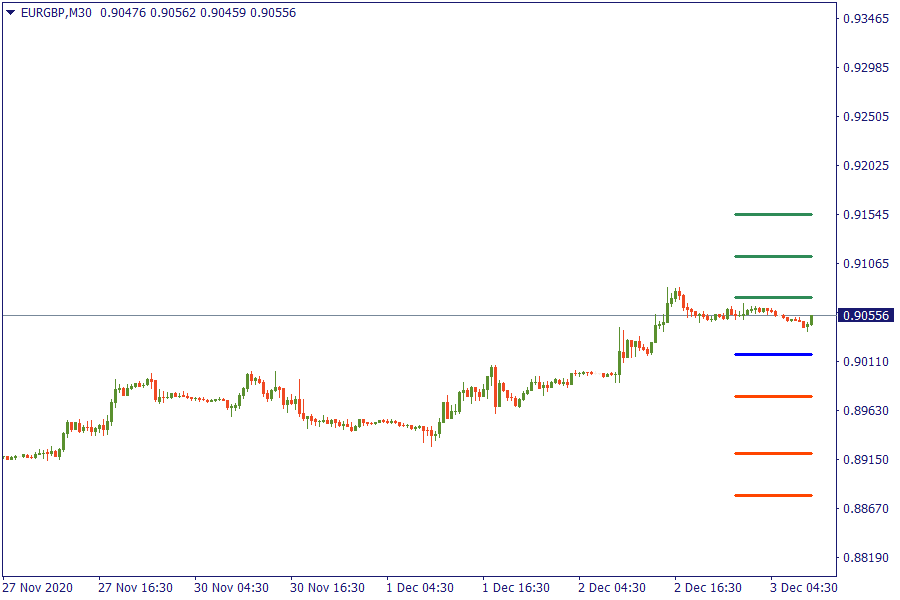Click the 0.93465 price scale label
Screen dimensions: 900x600
tap(866, 19)
